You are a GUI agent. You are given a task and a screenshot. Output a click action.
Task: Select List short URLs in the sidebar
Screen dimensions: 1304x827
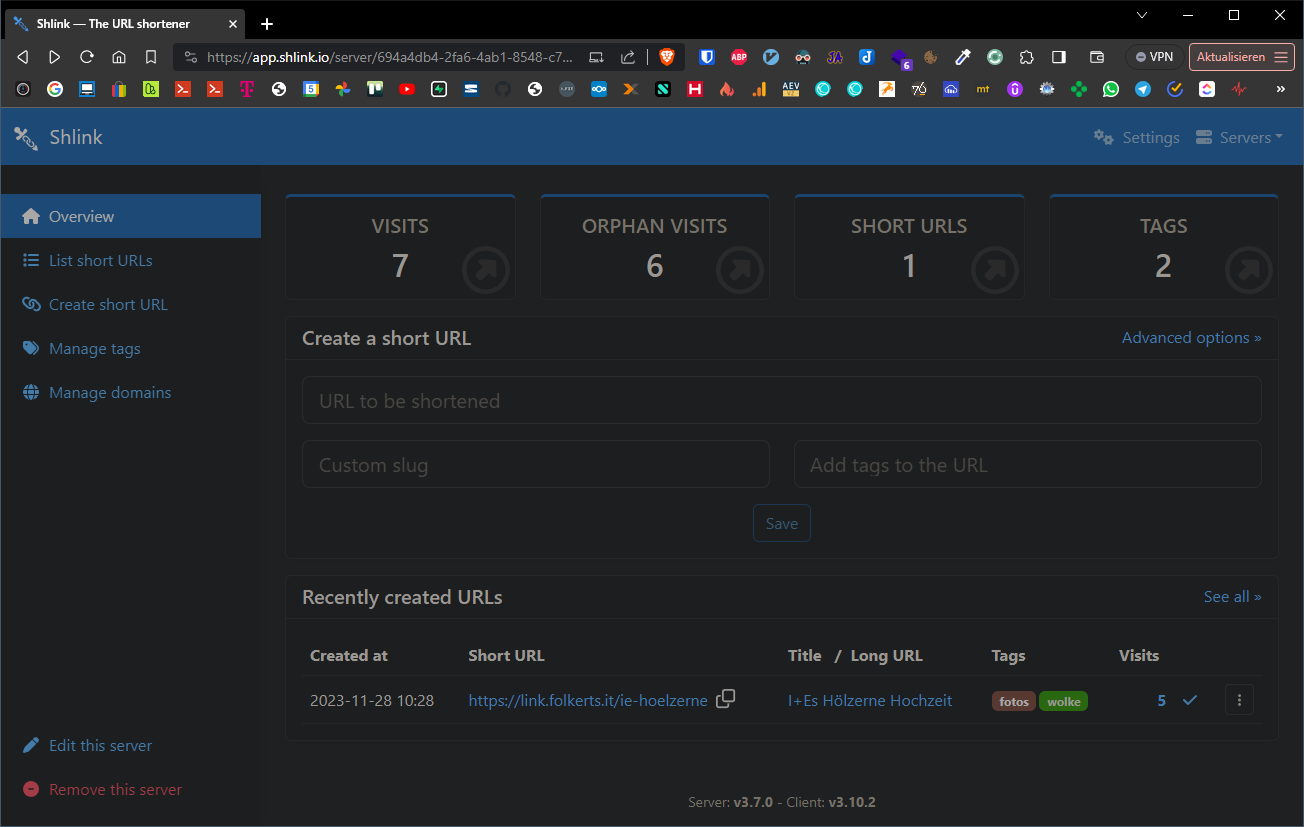tap(100, 261)
